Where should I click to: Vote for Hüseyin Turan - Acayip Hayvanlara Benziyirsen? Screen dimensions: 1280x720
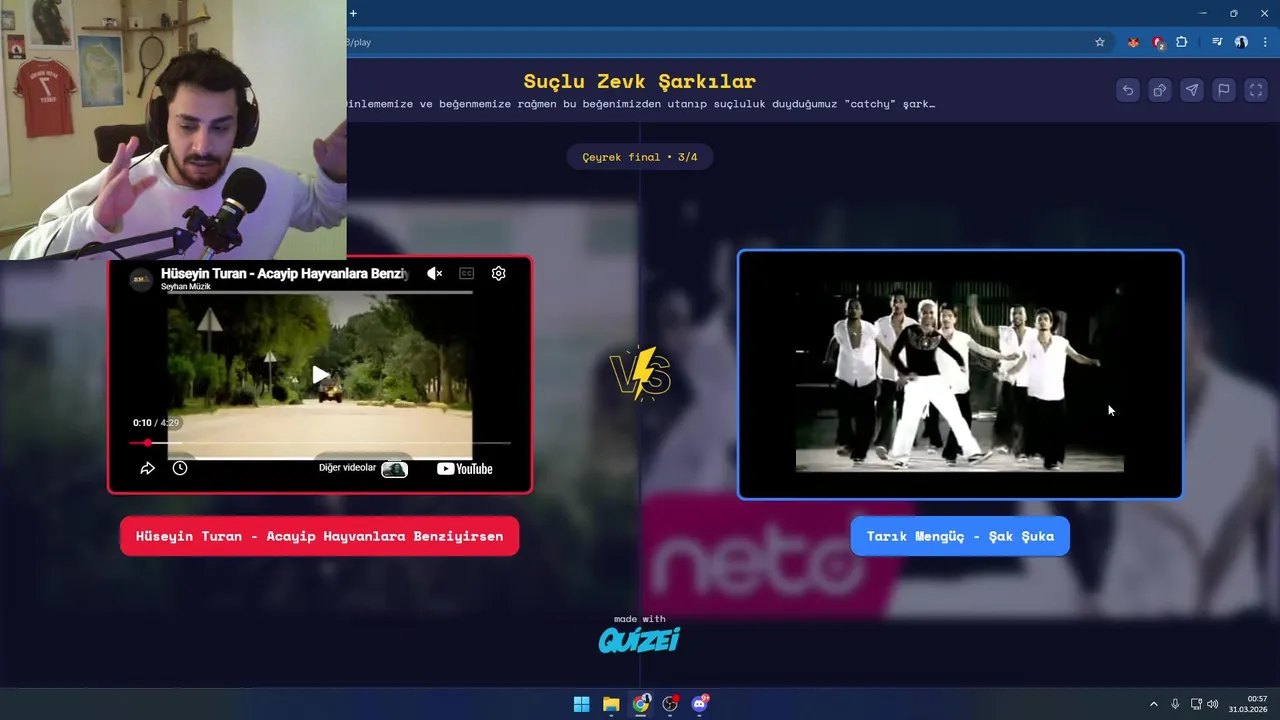[x=320, y=536]
